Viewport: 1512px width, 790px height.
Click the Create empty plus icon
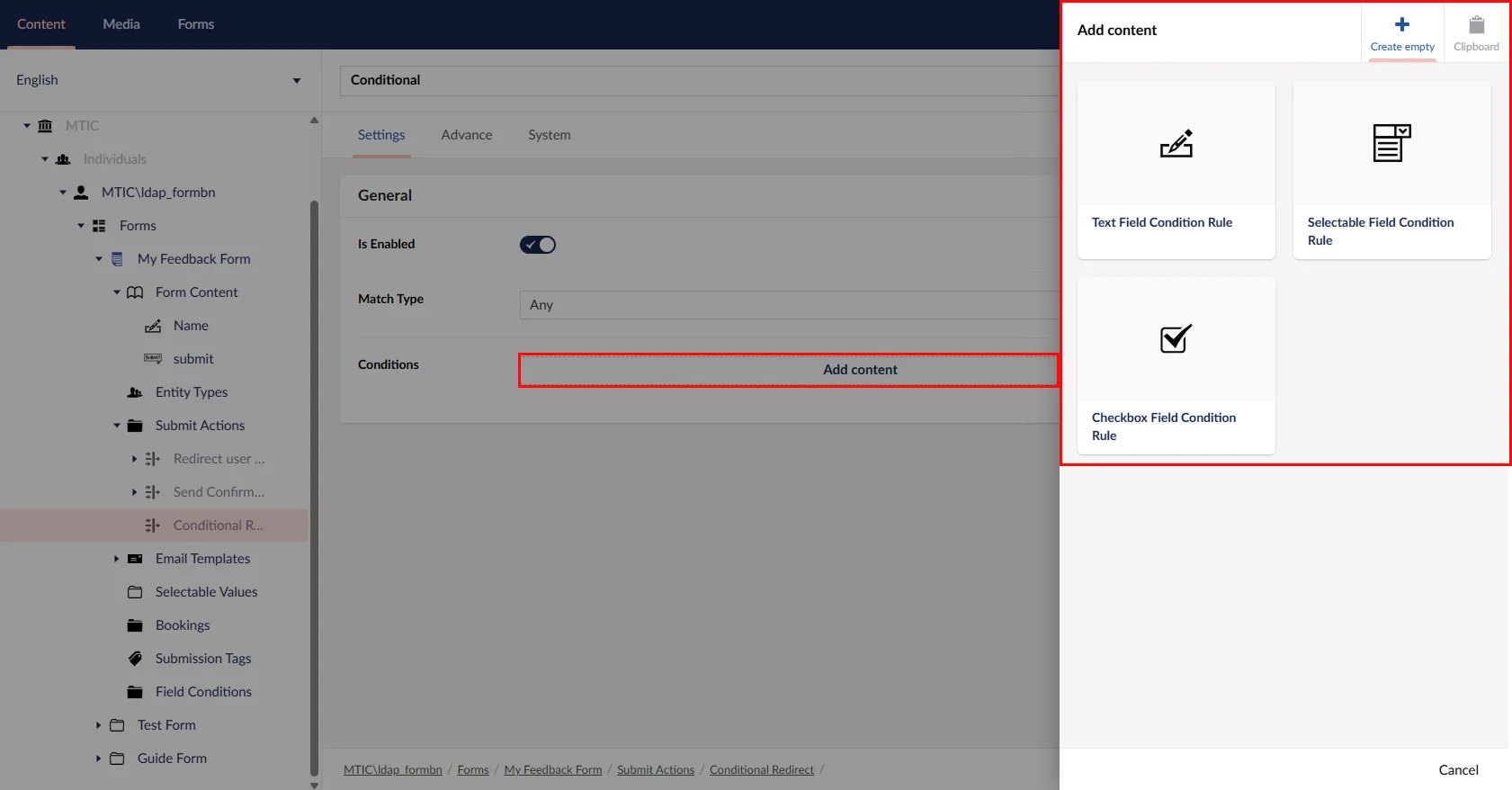click(1401, 25)
